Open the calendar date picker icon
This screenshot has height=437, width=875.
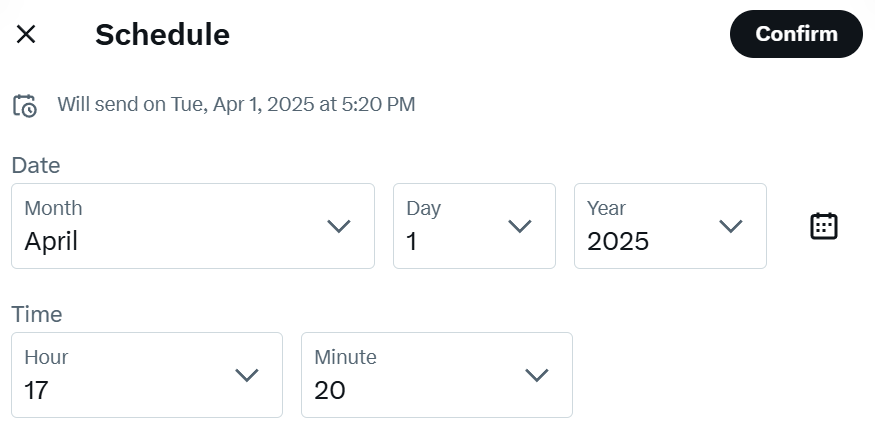823,226
